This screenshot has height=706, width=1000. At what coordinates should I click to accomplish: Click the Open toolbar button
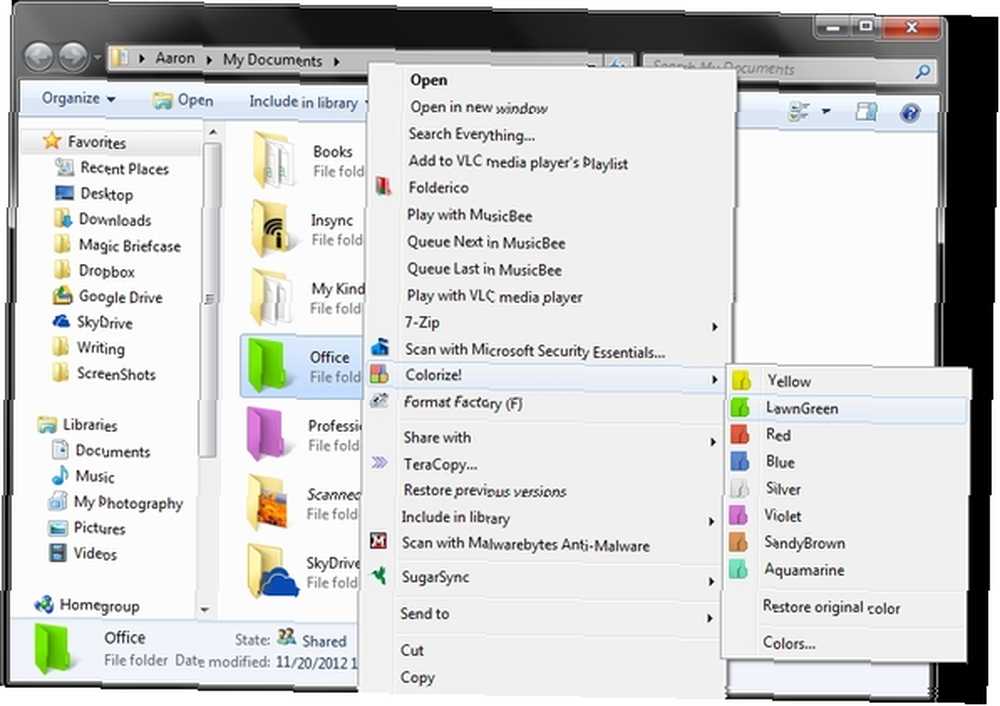click(x=183, y=99)
